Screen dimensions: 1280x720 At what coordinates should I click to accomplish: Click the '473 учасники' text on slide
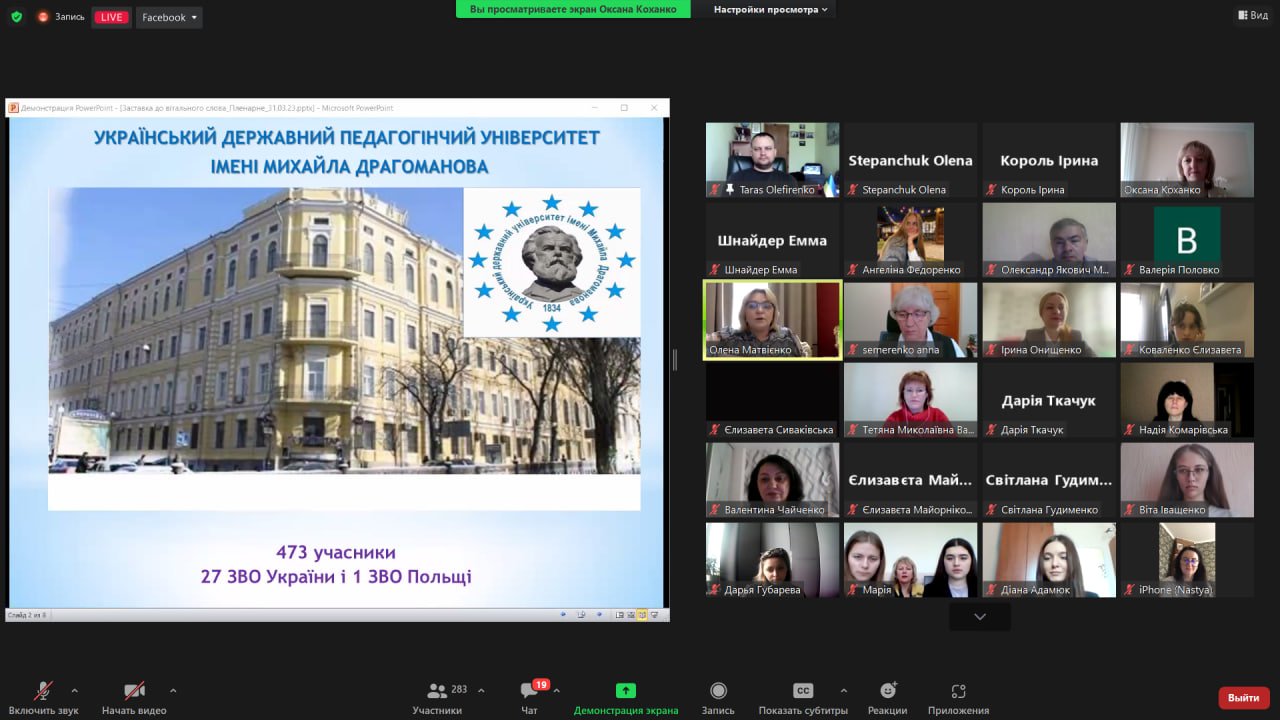pyautogui.click(x=336, y=552)
